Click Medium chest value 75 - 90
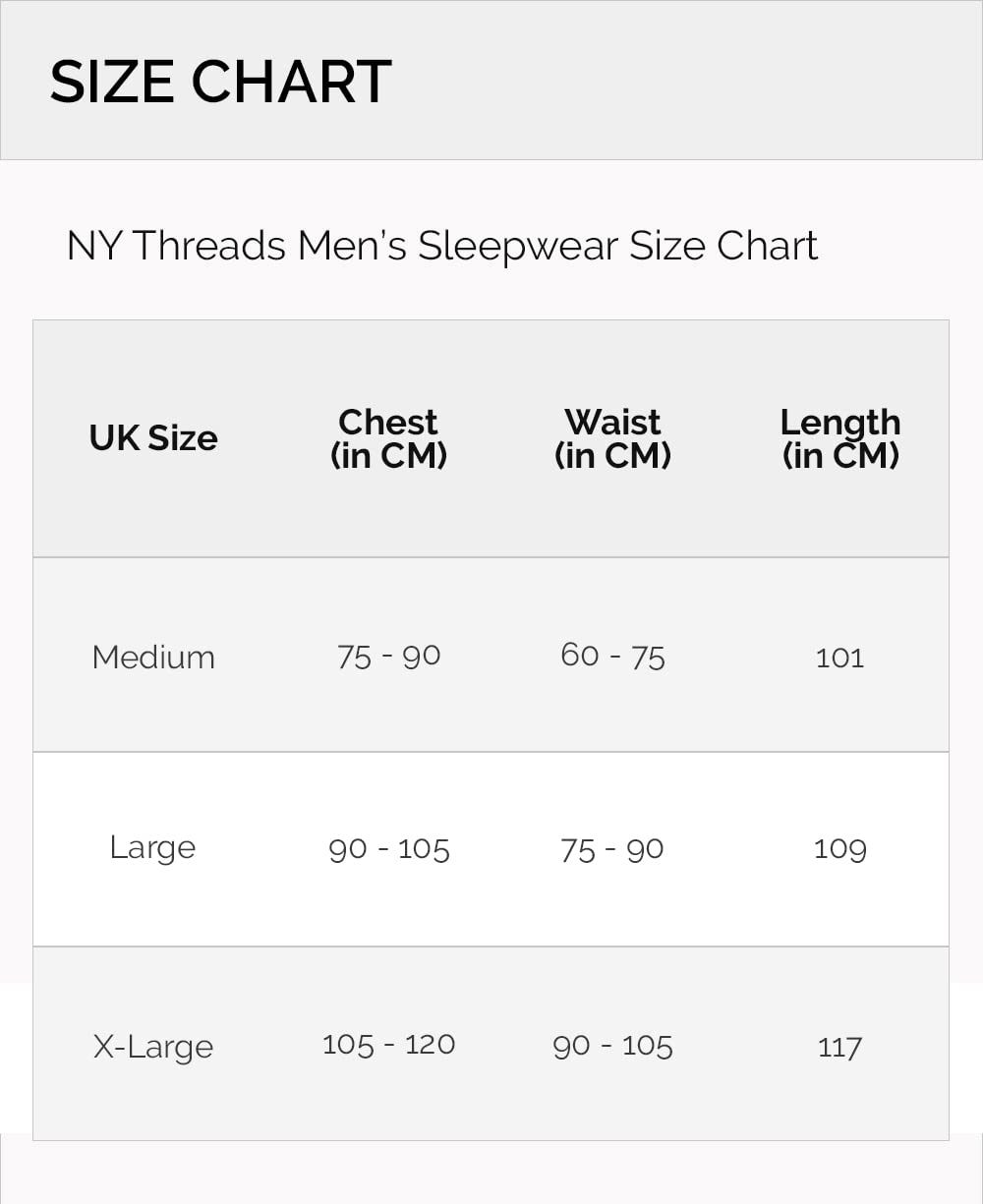 (x=388, y=657)
